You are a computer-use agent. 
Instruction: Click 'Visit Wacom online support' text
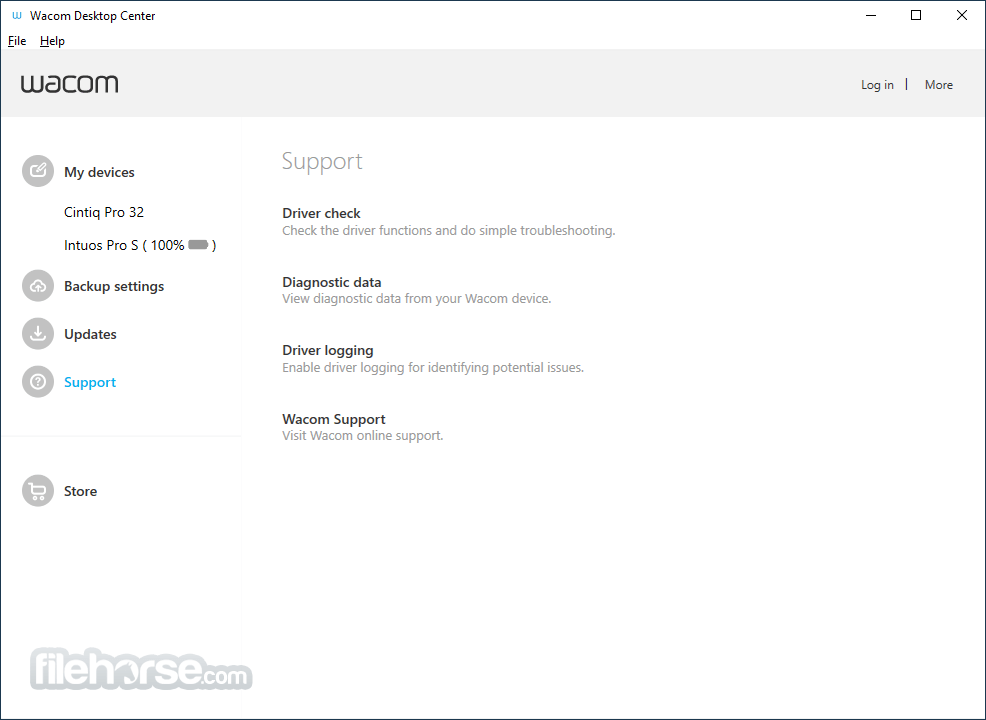[362, 436]
